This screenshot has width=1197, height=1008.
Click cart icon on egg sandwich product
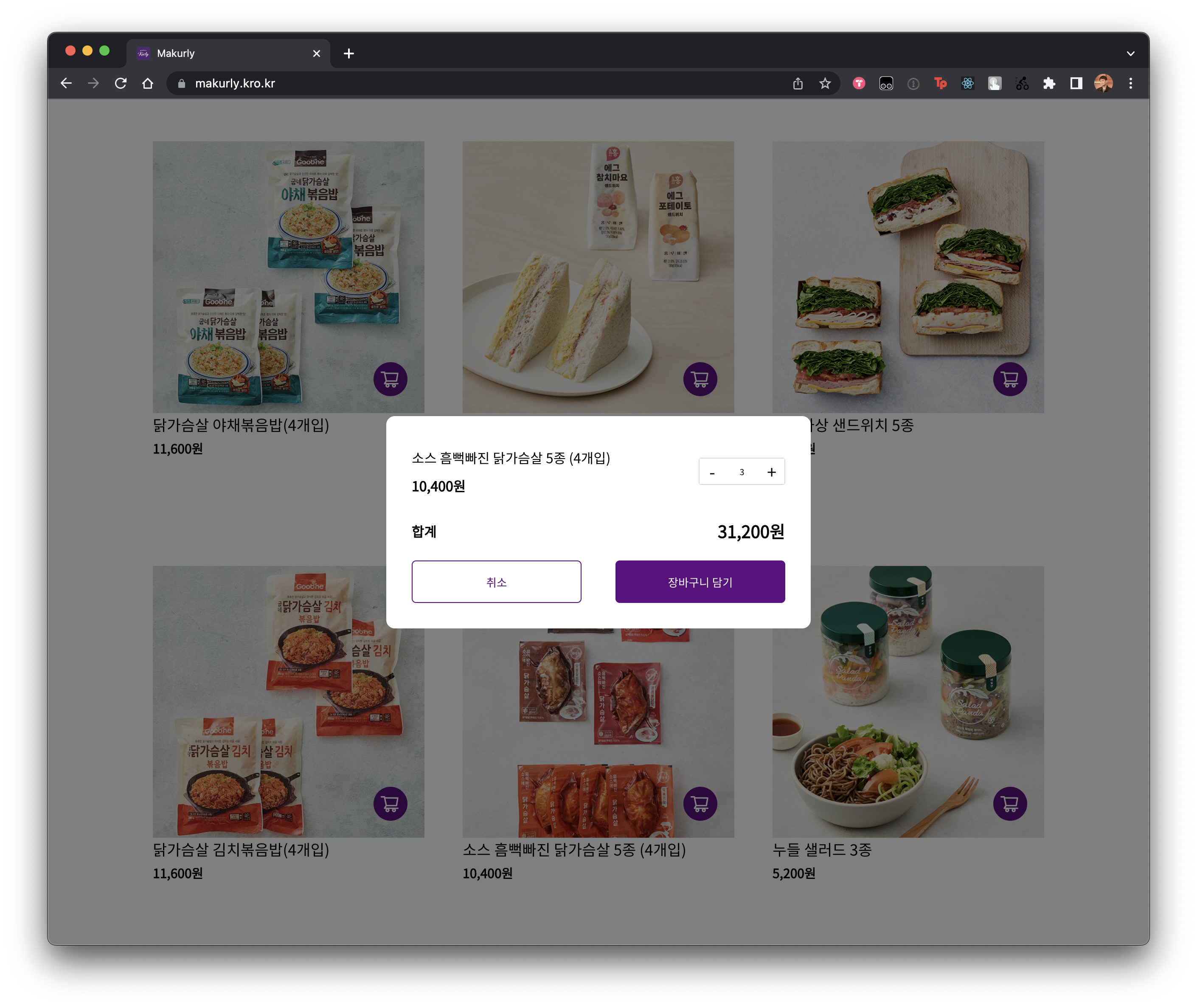tap(700, 379)
